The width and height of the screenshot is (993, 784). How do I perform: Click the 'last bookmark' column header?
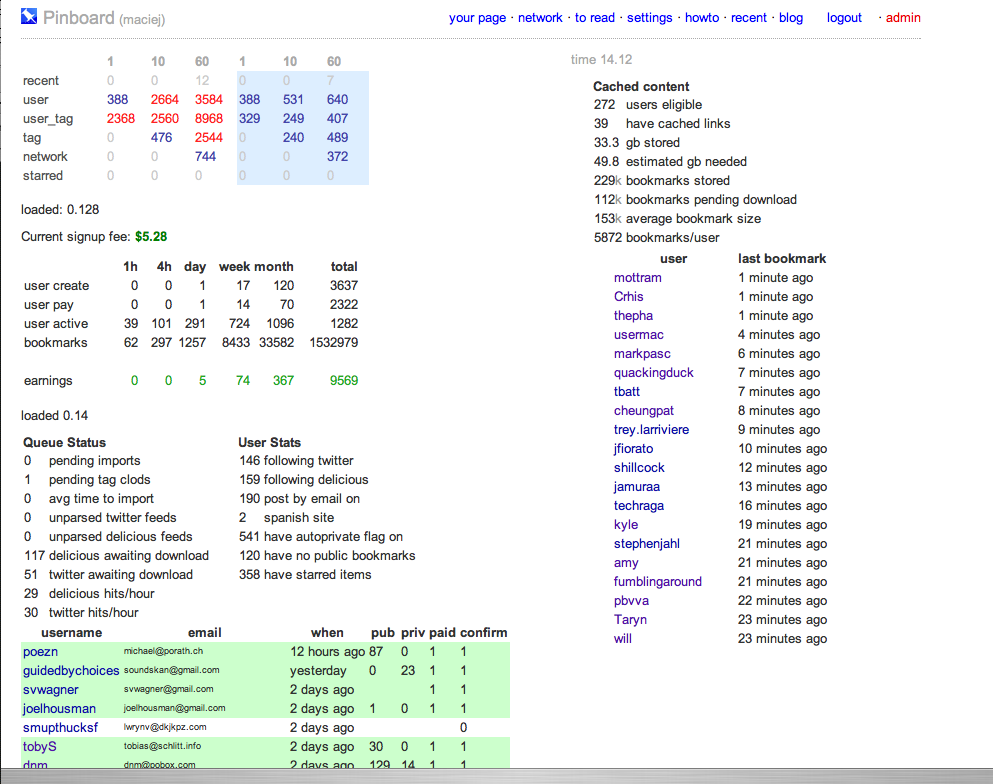782,258
